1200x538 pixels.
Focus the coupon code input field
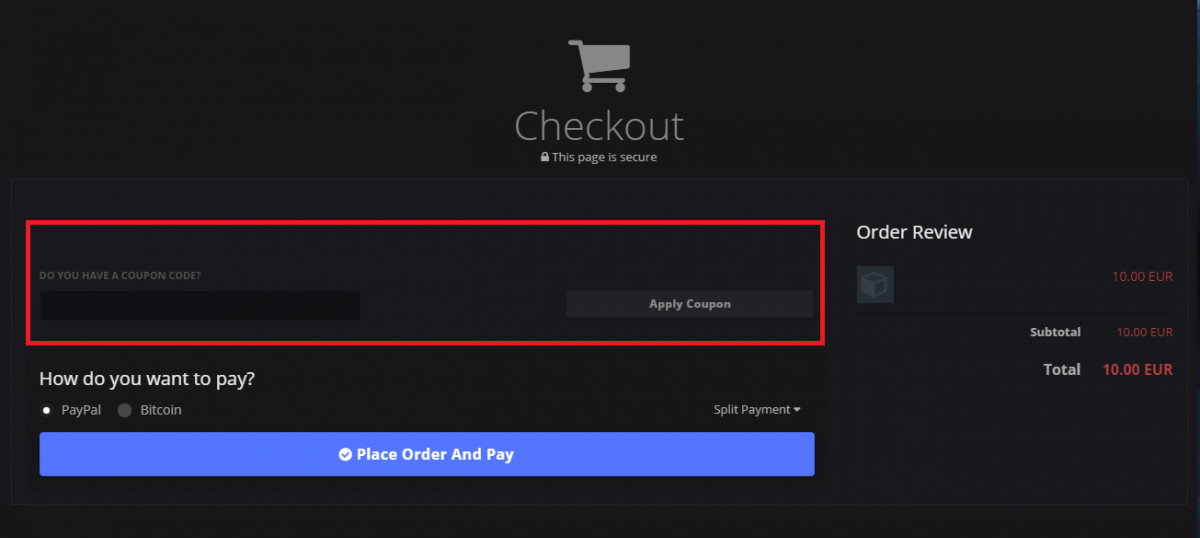(x=200, y=305)
